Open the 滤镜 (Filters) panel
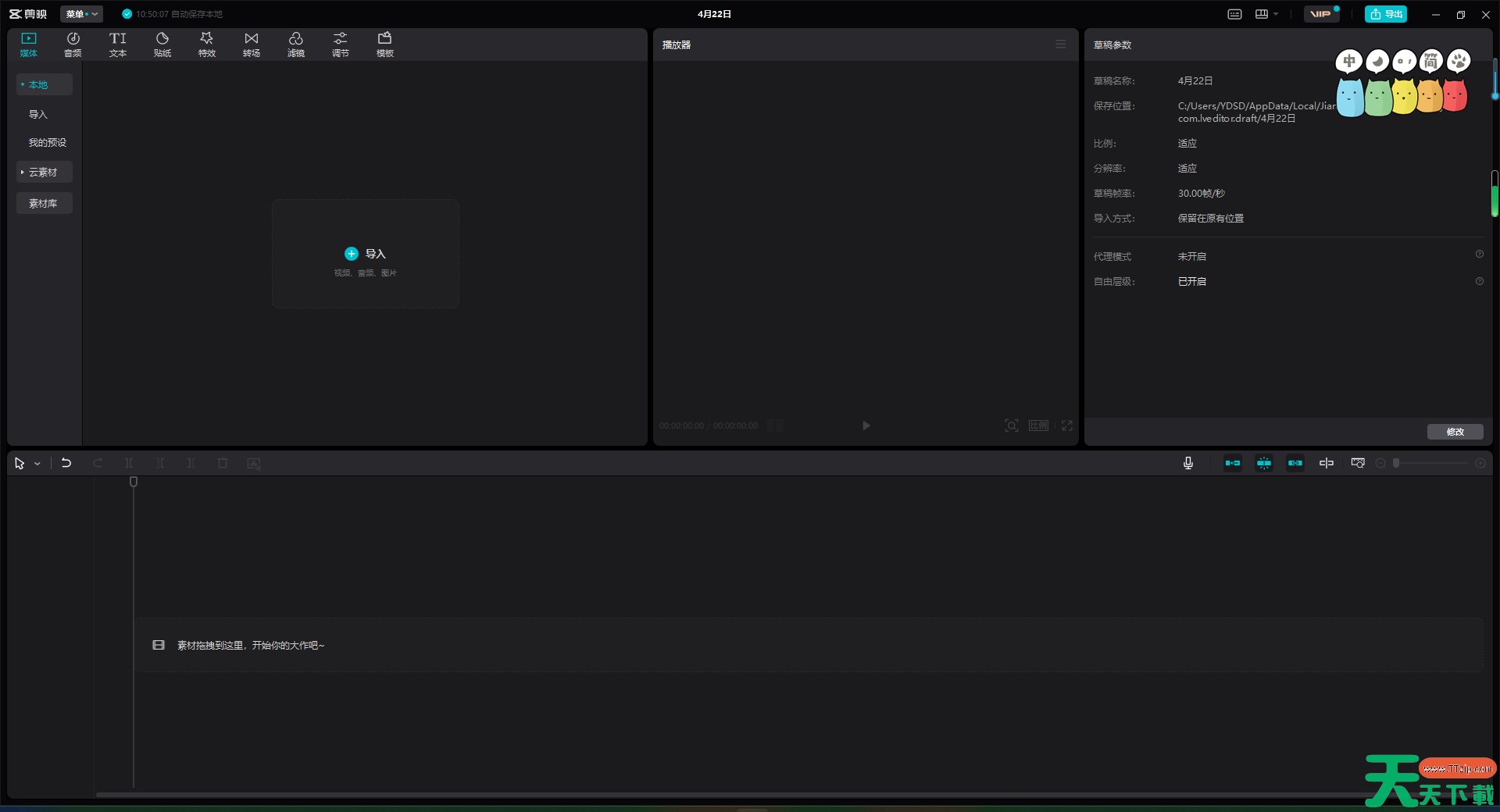The width and height of the screenshot is (1500, 812). click(296, 45)
